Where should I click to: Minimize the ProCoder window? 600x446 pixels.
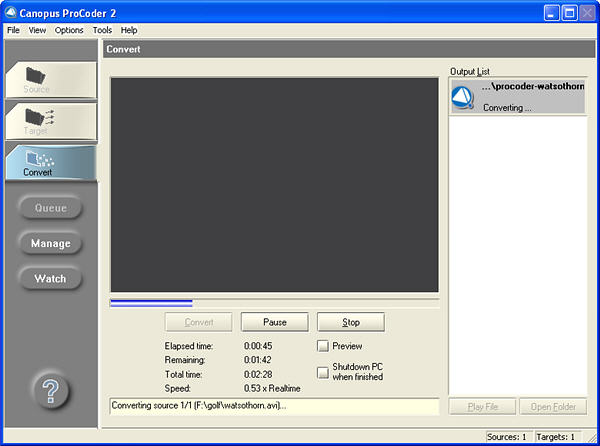pyautogui.click(x=551, y=13)
